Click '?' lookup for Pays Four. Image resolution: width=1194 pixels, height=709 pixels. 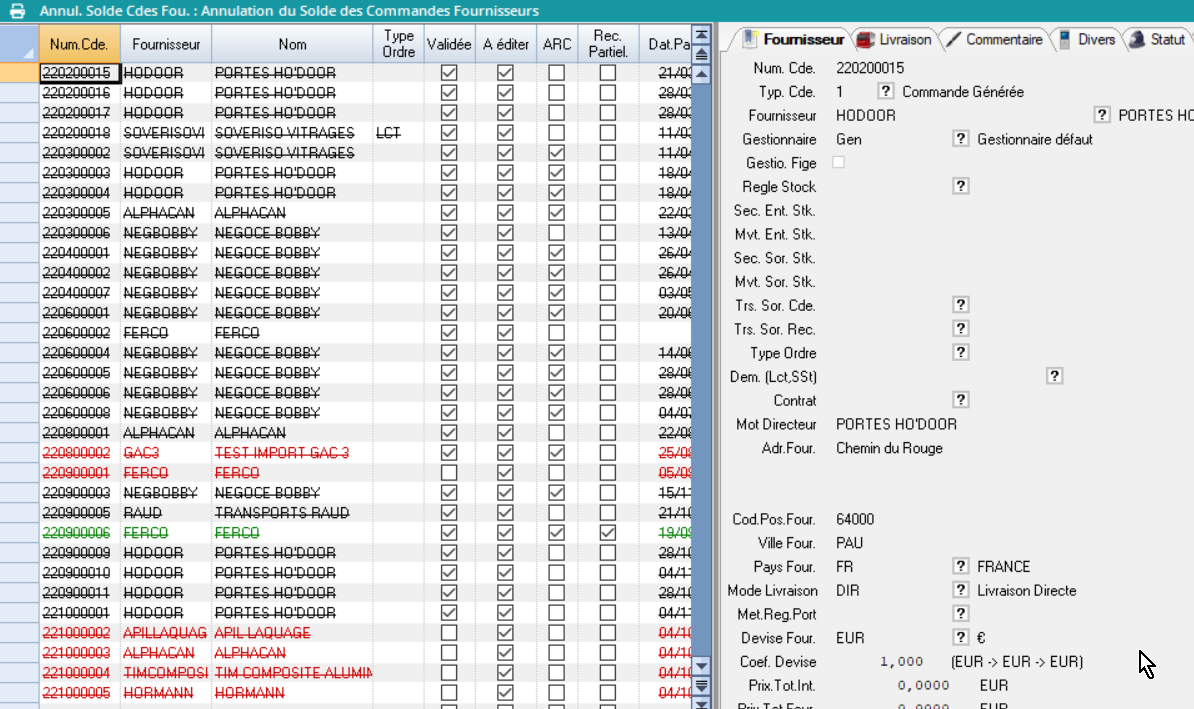(x=960, y=566)
